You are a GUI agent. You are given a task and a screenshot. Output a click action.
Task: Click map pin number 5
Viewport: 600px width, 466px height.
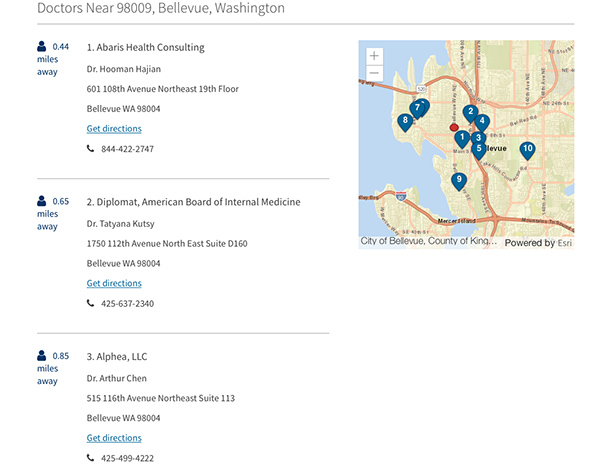479,149
